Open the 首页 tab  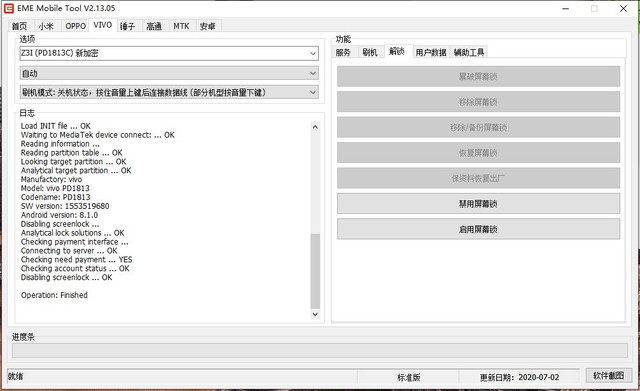[x=20, y=26]
